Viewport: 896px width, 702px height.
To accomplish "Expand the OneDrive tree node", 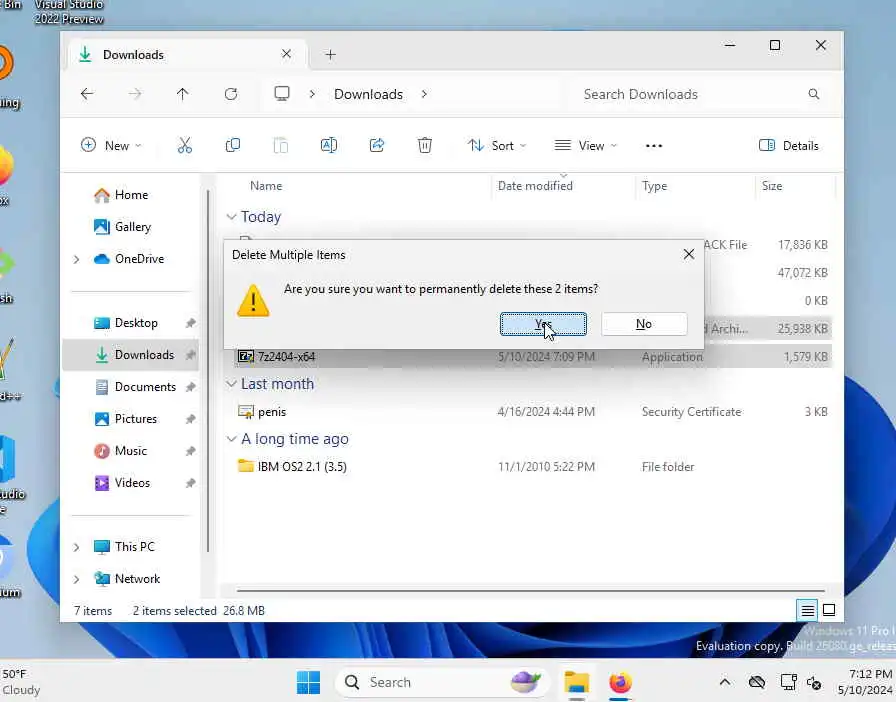I will point(77,259).
